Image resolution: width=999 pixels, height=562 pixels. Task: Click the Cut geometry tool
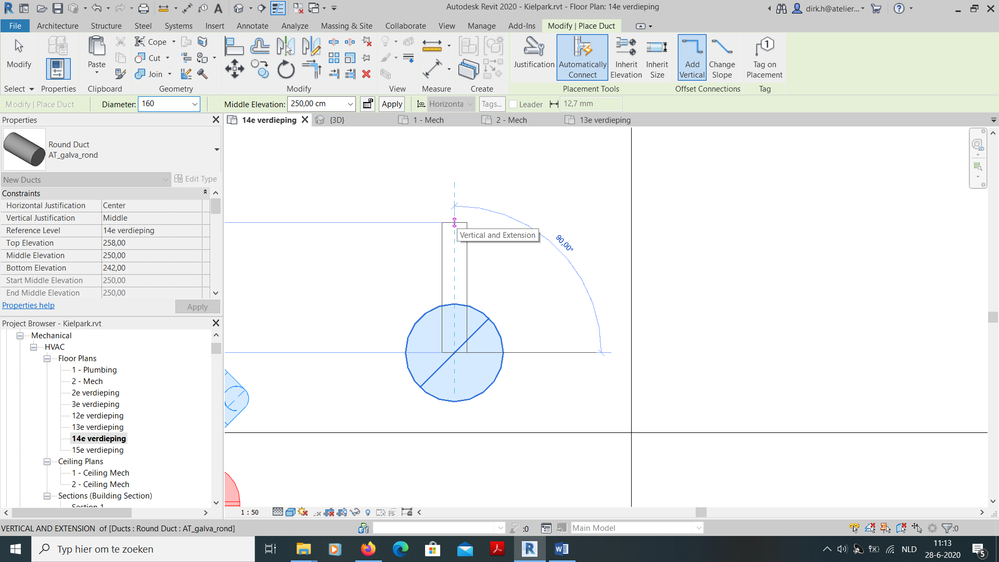[148, 58]
